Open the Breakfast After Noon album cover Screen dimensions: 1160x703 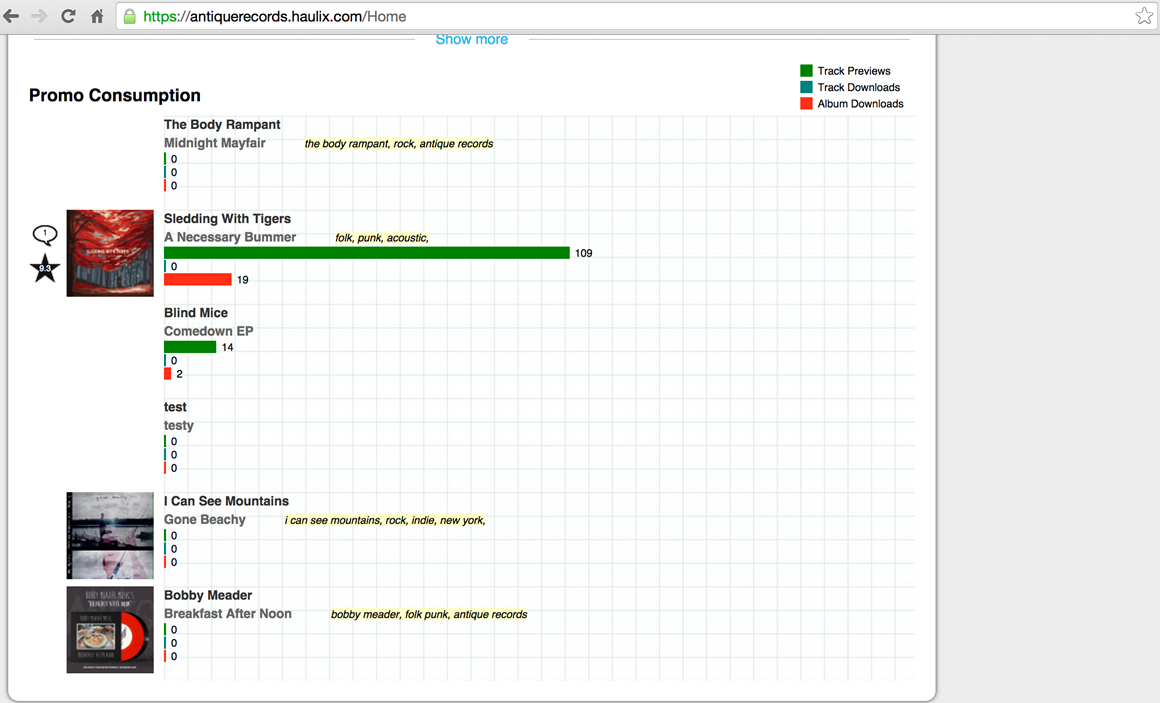[110, 629]
